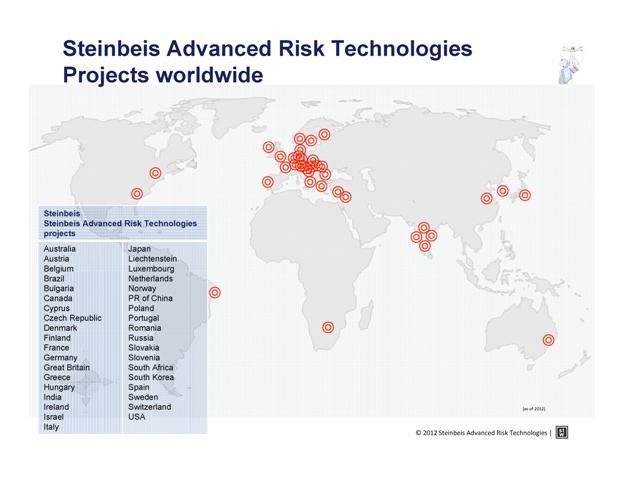The width and height of the screenshot is (623, 480).
Task: Select 'Japan' in the country list
Action: (x=139, y=249)
